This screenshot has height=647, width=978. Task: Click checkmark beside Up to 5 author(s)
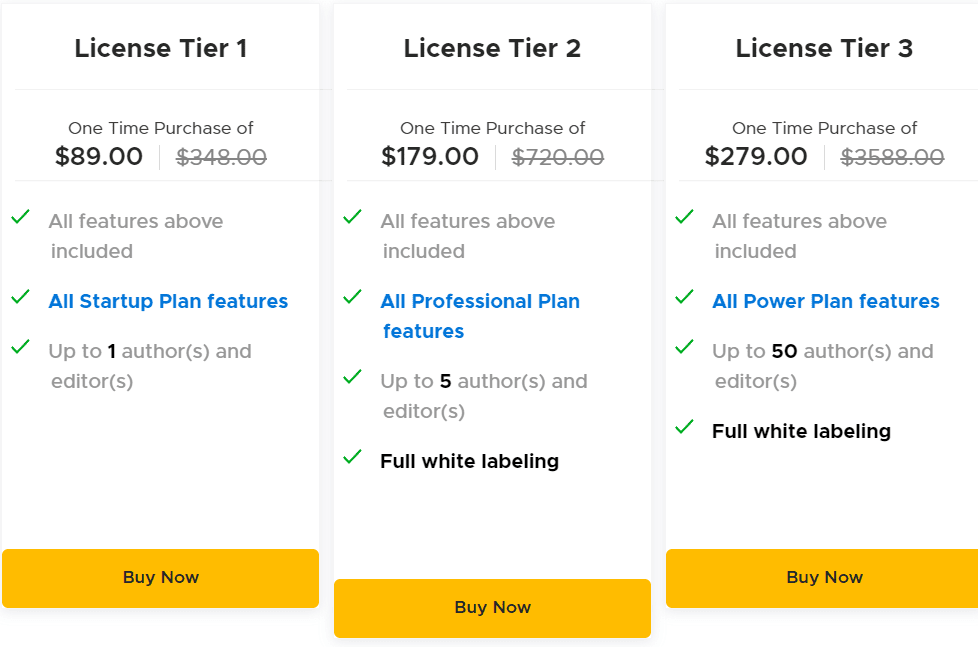(353, 377)
